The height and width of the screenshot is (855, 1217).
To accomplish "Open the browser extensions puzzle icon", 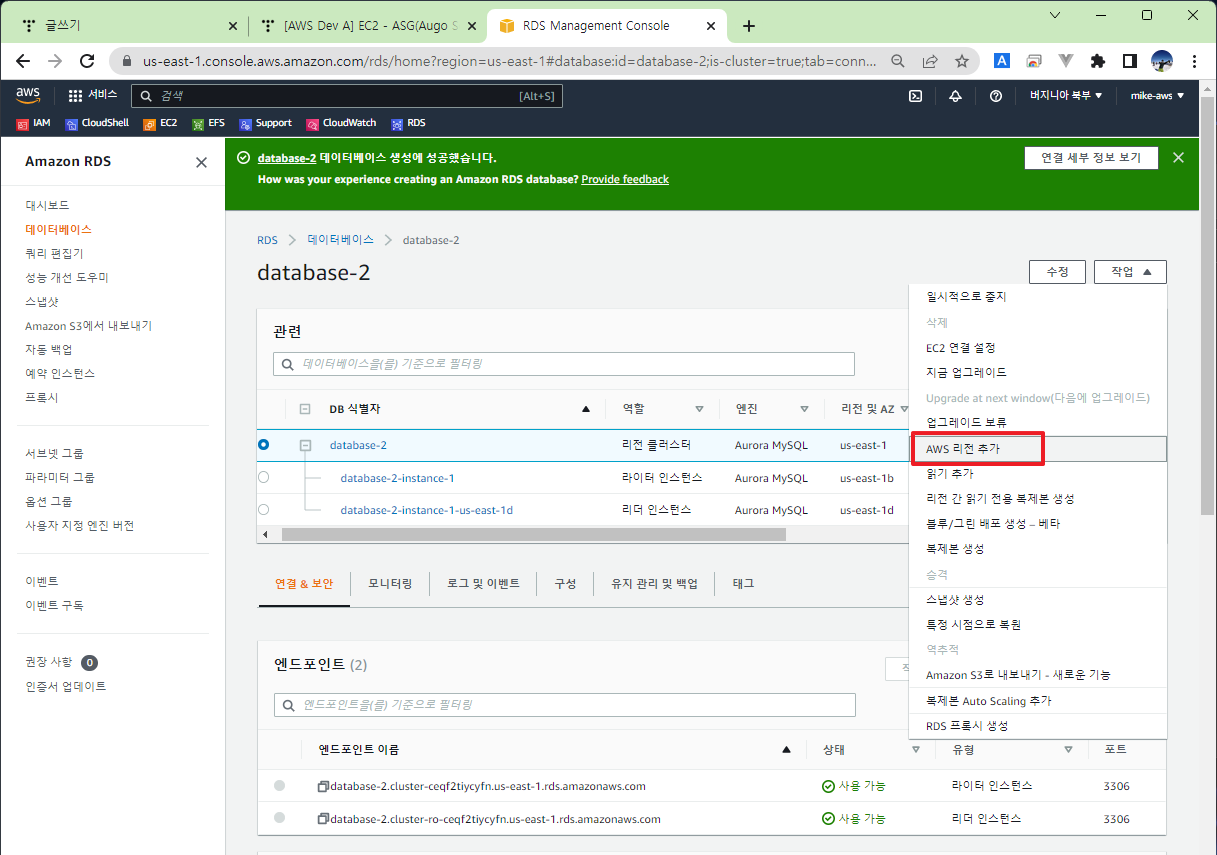I will [1097, 61].
